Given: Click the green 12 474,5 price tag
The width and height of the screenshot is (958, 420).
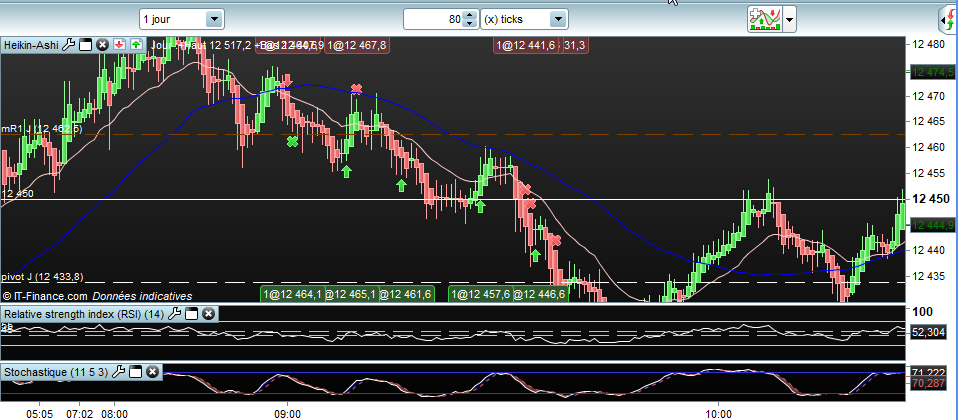Looking at the screenshot, I should pyautogui.click(x=932, y=72).
